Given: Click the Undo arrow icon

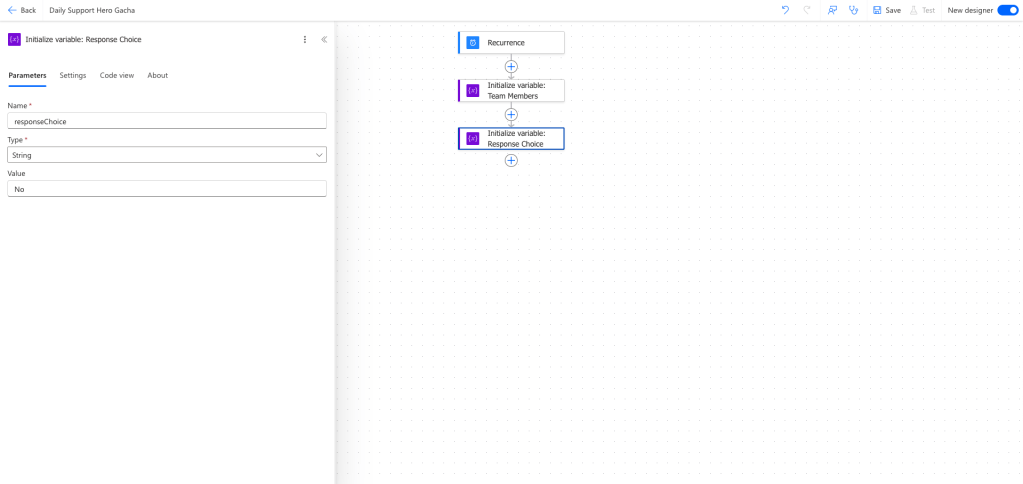Looking at the screenshot, I should coord(785,10).
